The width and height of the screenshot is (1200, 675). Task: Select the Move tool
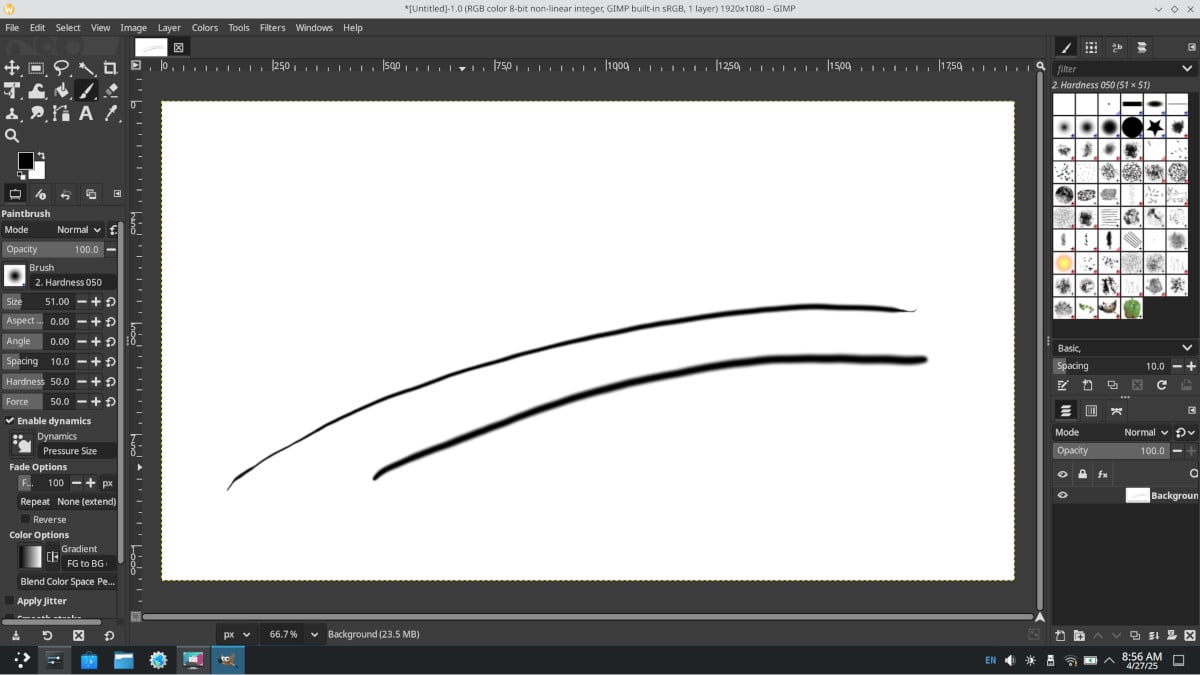(x=12, y=68)
